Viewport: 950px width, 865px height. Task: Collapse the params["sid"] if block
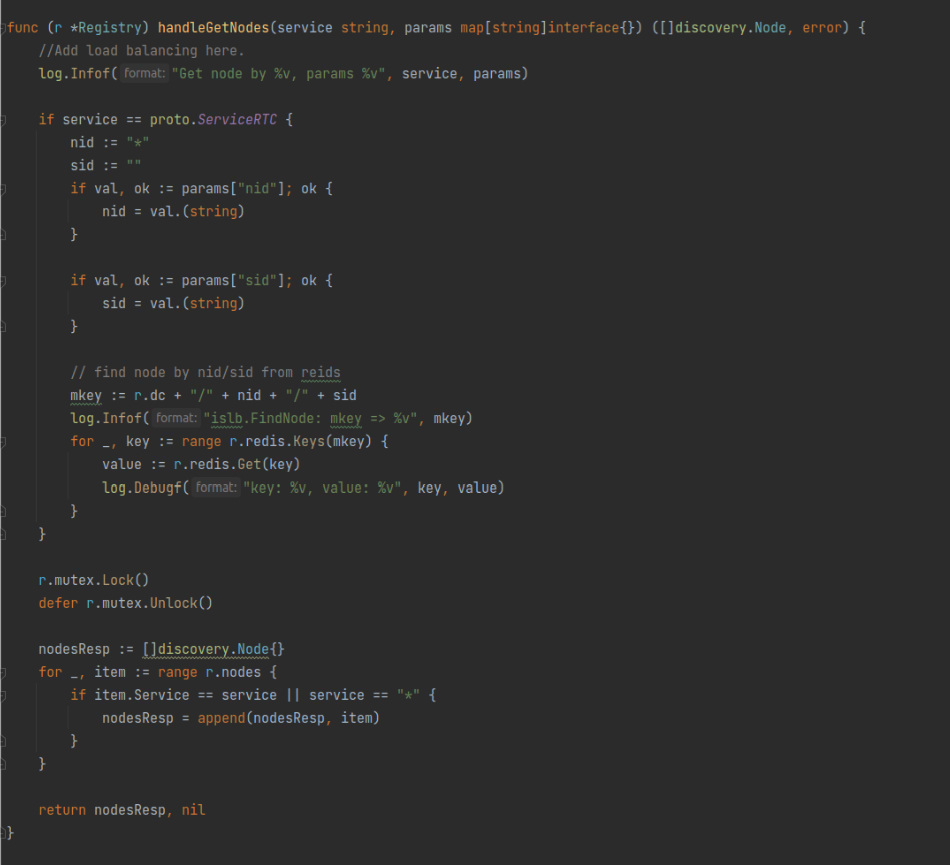[x=3, y=281]
